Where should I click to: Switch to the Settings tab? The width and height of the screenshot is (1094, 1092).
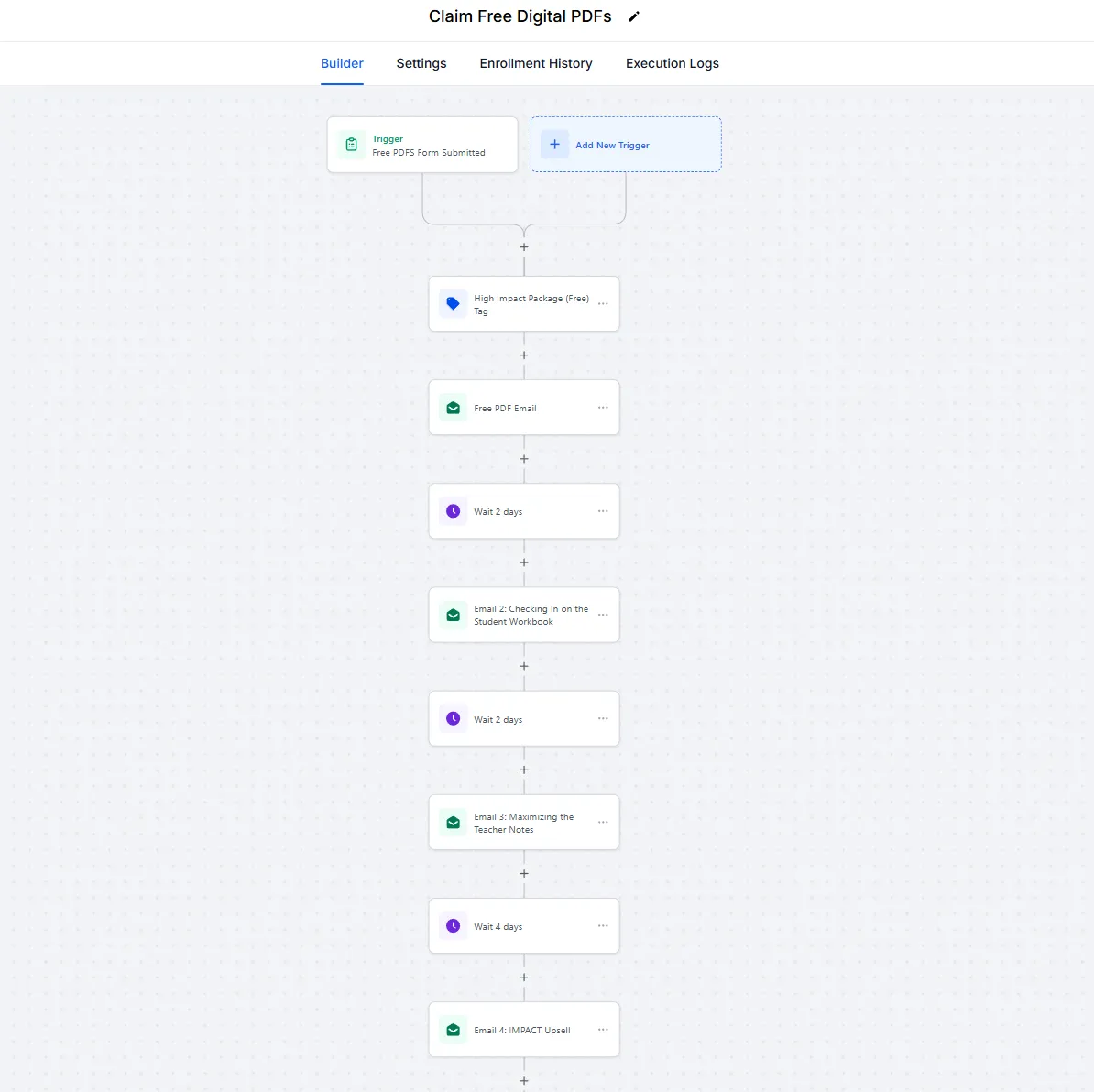coord(421,63)
